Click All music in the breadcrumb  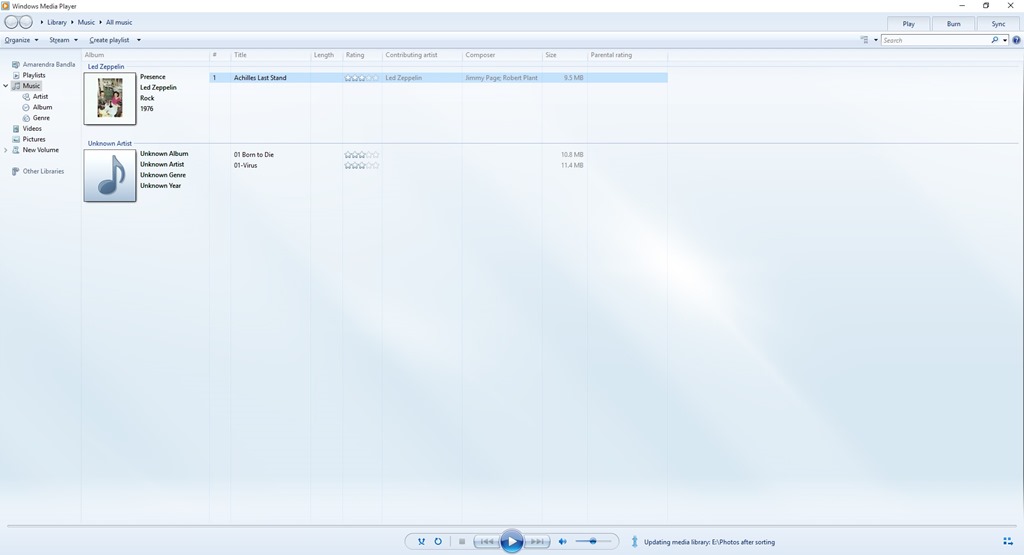pos(119,22)
